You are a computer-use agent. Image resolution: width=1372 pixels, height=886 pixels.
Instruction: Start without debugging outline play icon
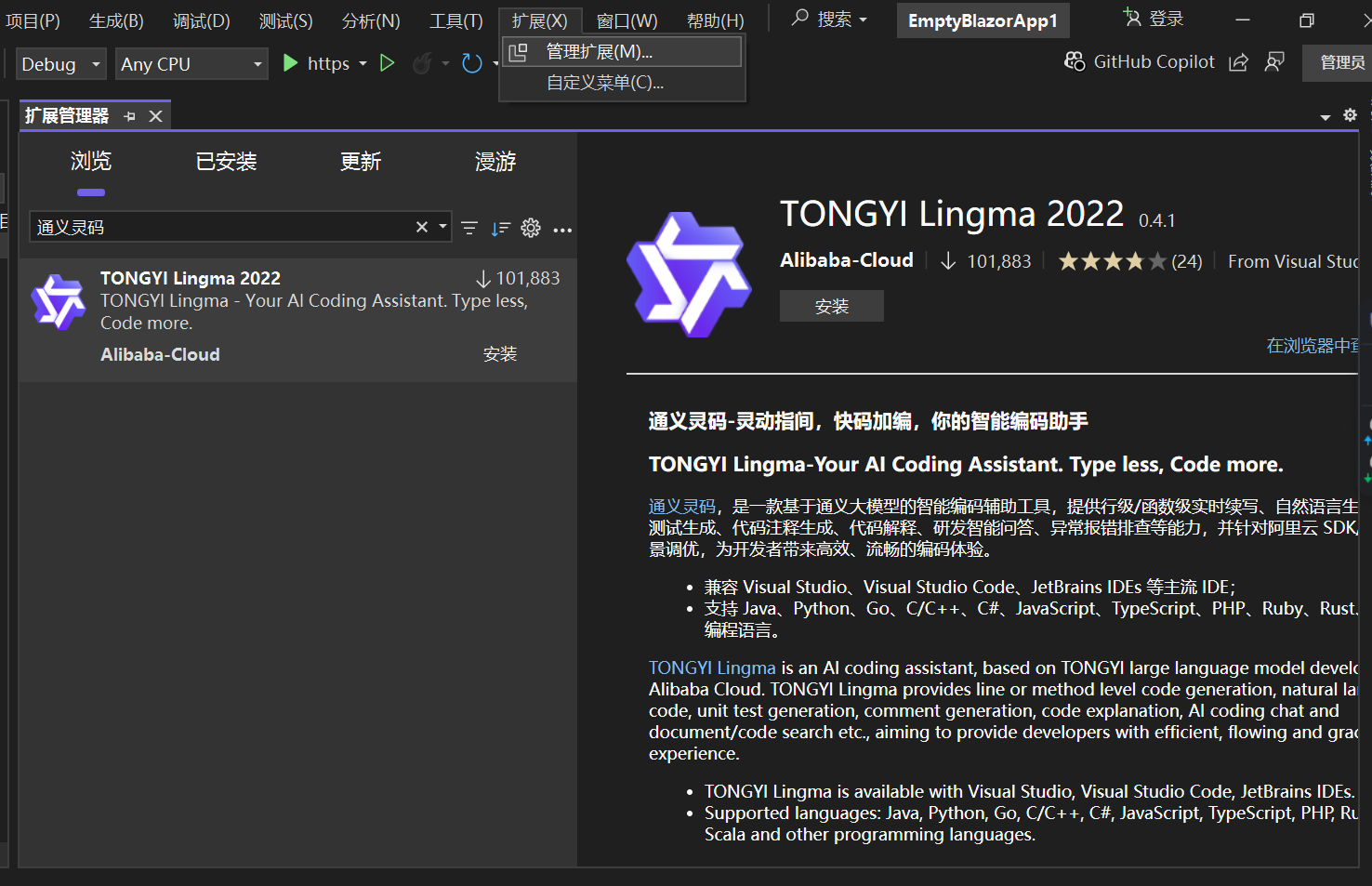(388, 63)
